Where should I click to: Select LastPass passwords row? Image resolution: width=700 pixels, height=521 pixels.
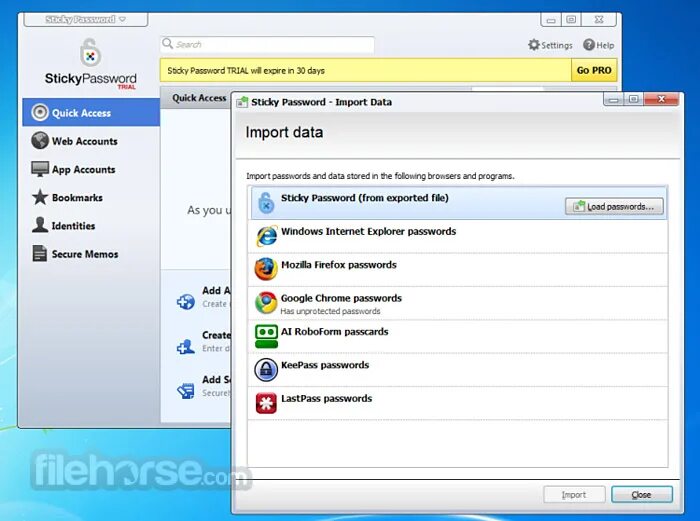pos(458,404)
